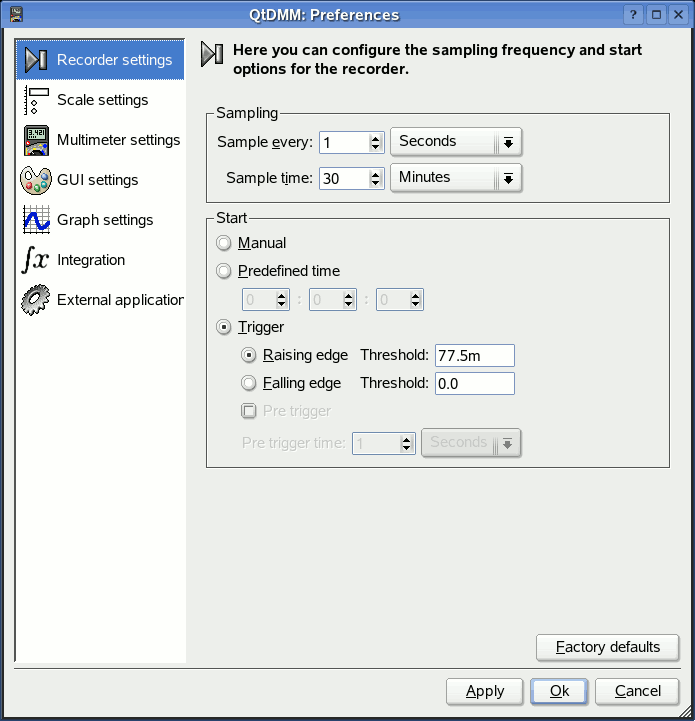Switch to the Scale settings page
Viewport: 695px width, 721px height.
point(102,100)
